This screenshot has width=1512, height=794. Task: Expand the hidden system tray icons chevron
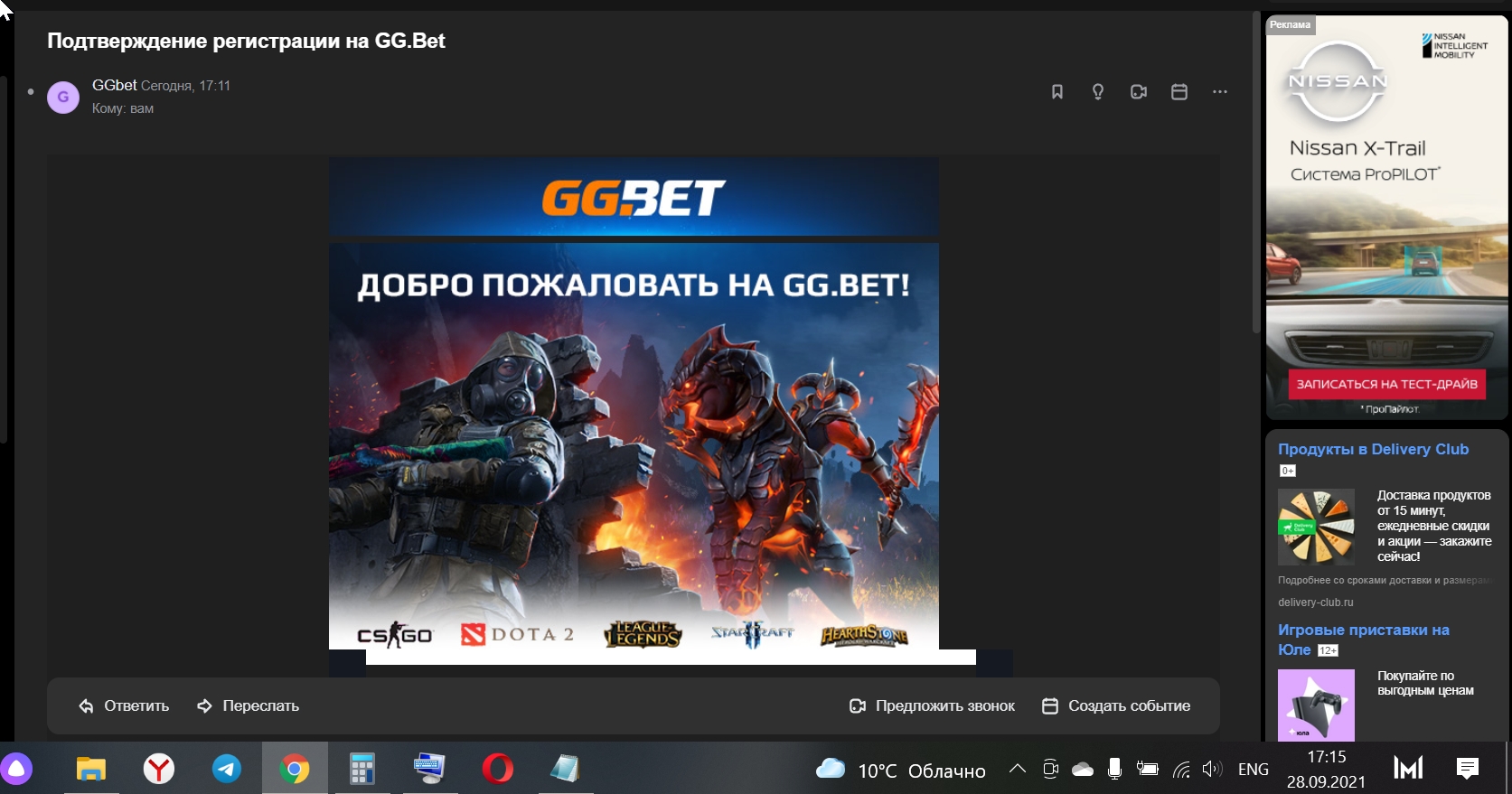[1018, 769]
